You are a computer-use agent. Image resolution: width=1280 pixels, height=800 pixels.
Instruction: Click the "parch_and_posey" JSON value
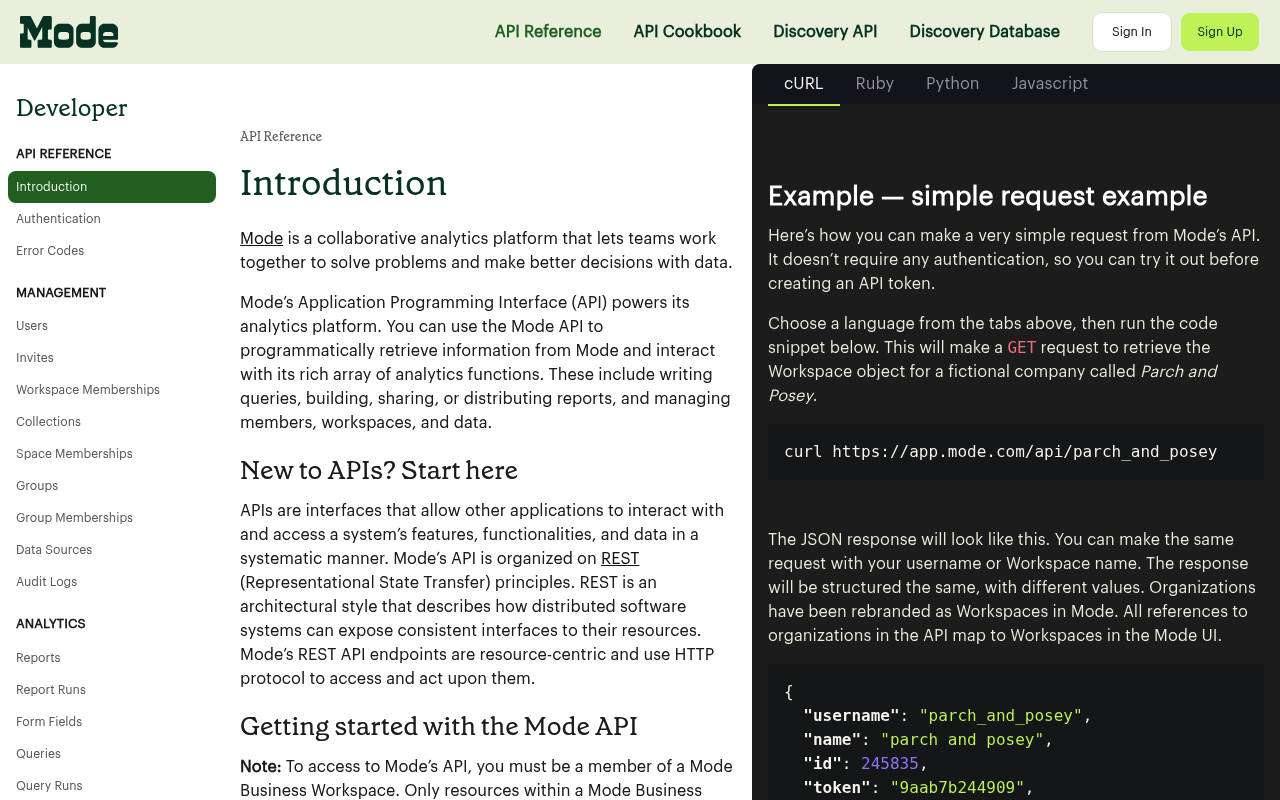click(x=1001, y=716)
